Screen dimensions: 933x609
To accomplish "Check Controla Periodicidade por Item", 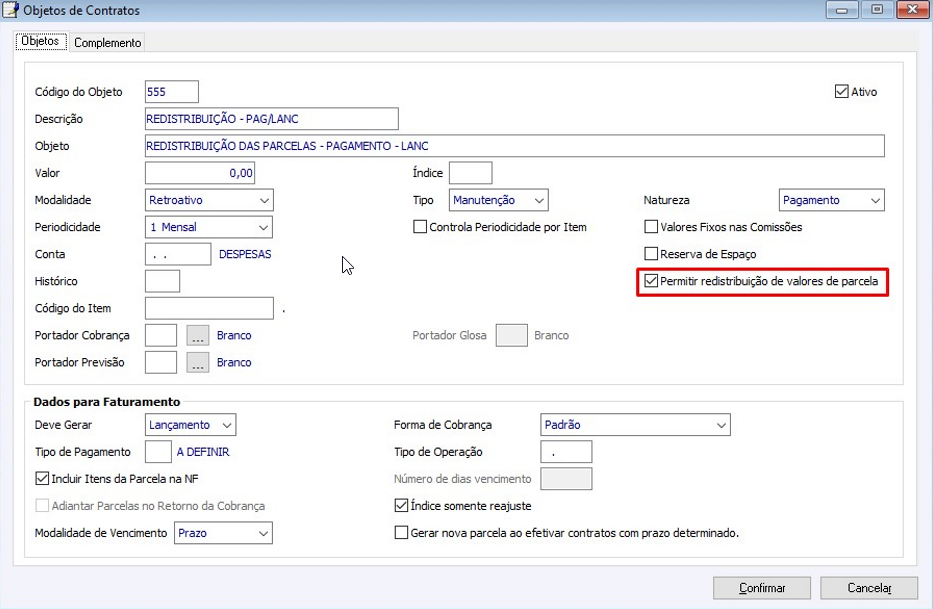I will click(420, 227).
